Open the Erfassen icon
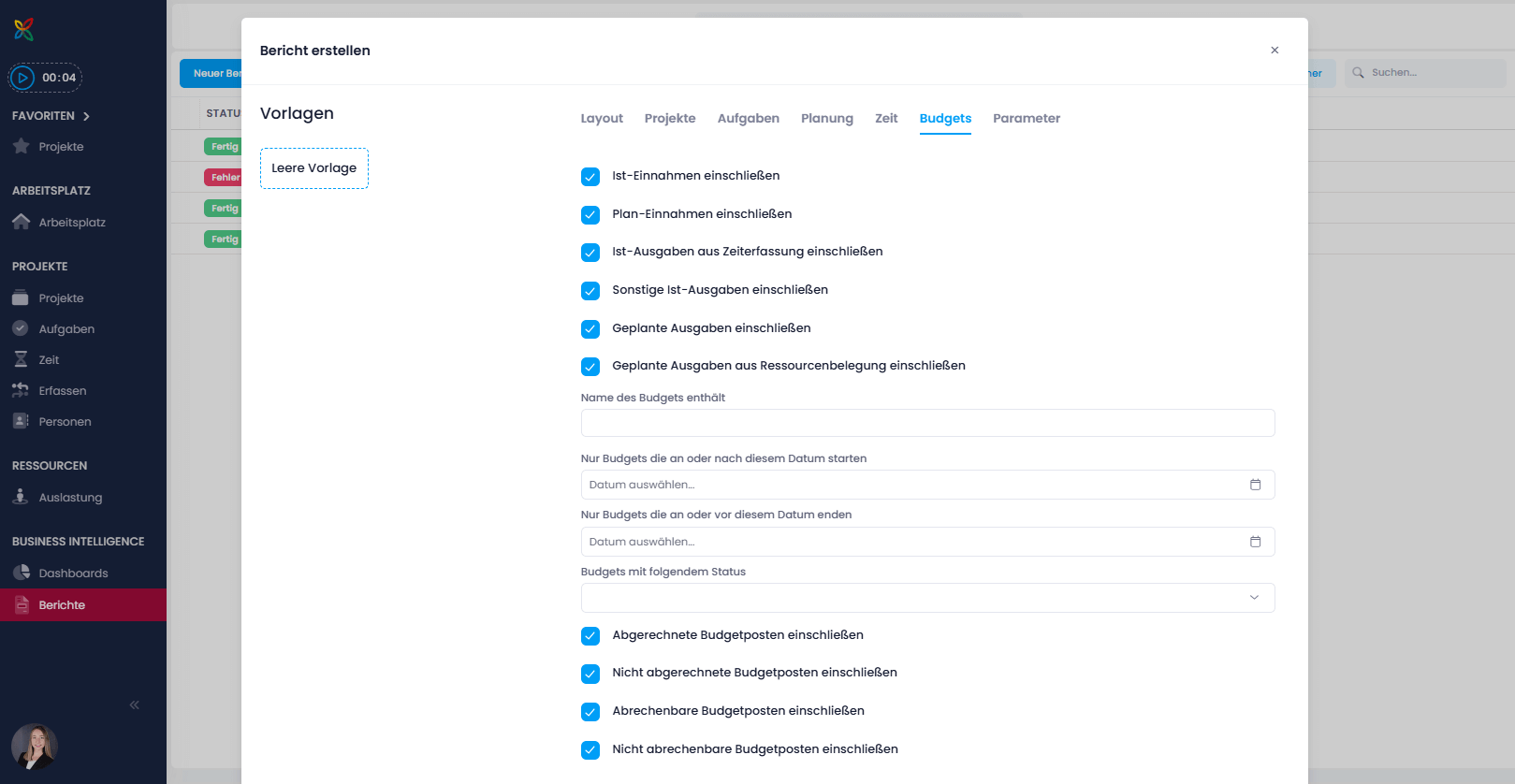Screen dimensions: 1515x784 coord(21,391)
